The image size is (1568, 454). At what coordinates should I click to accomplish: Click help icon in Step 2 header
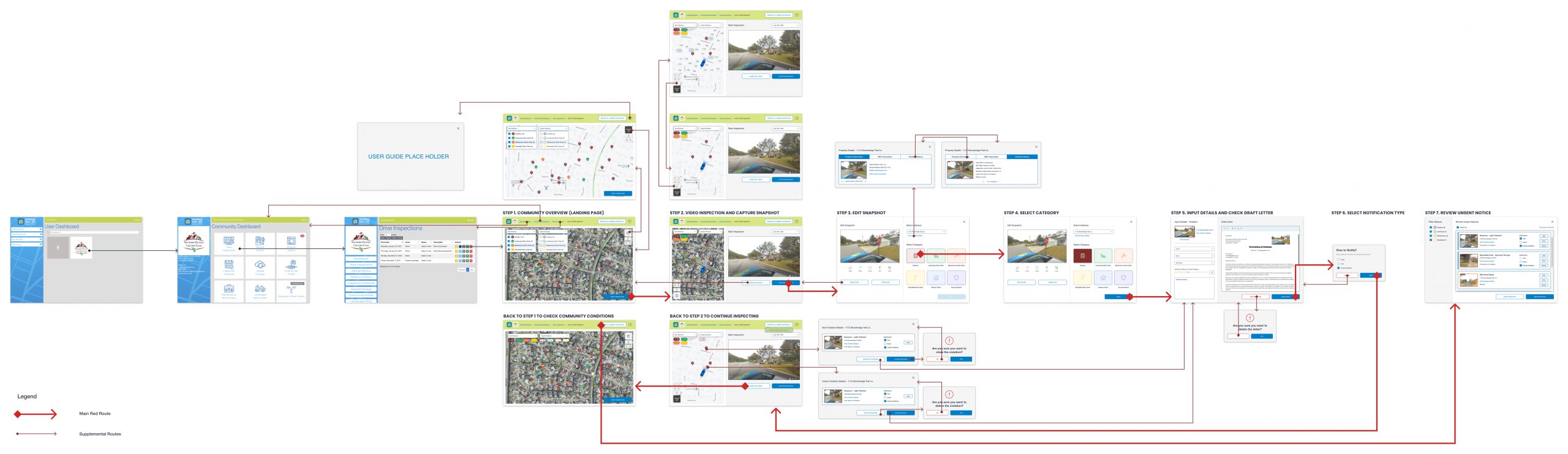796,221
